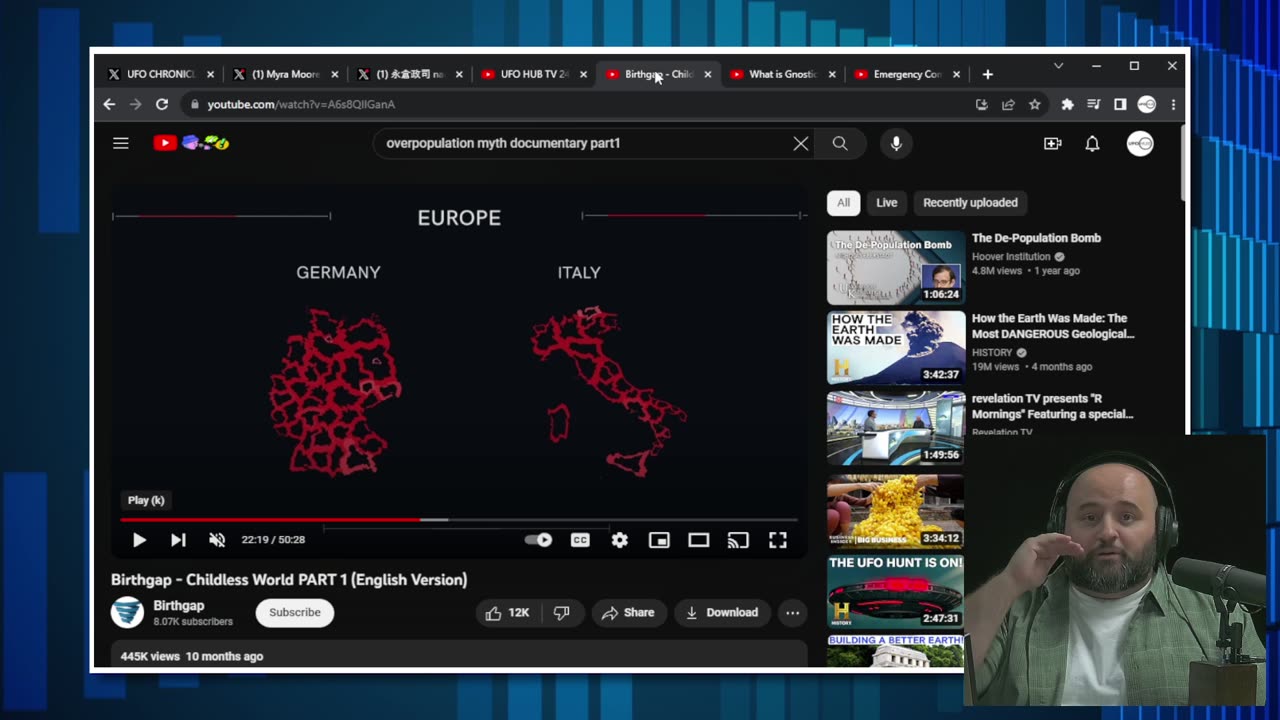Click Hoover Institution channel name
This screenshot has height=720, width=1280.
tap(1011, 257)
